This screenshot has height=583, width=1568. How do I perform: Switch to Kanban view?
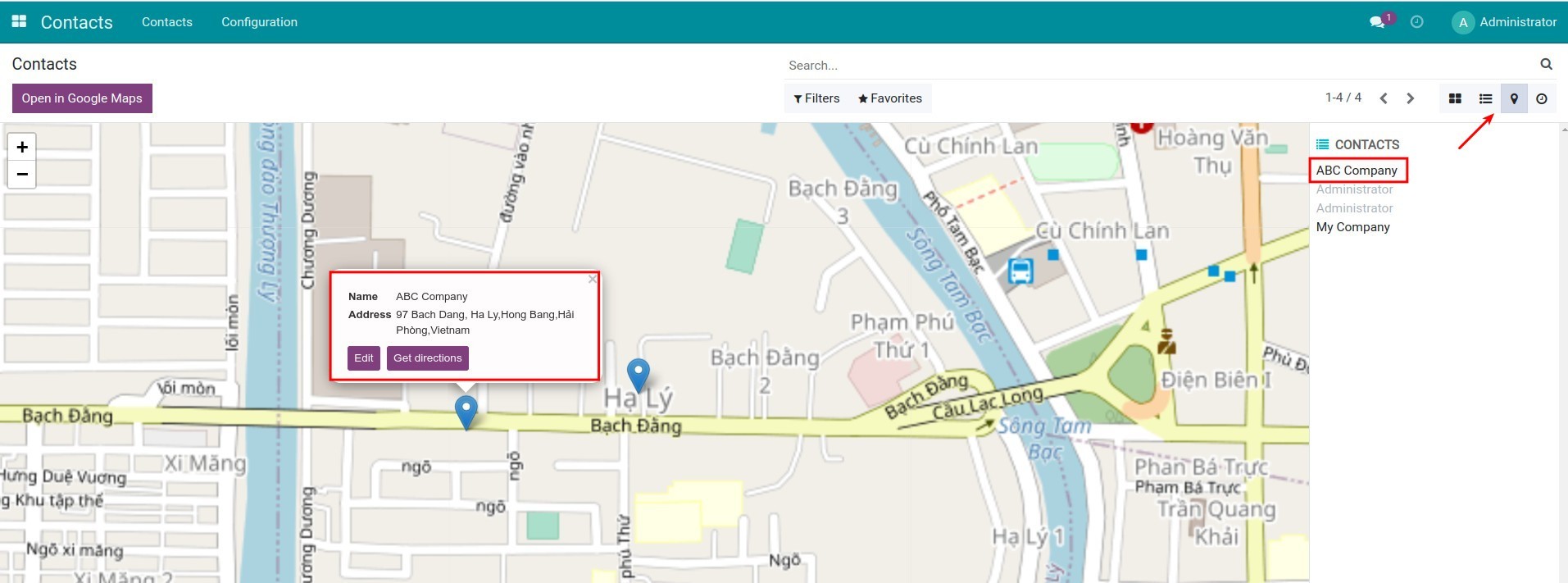1455,98
